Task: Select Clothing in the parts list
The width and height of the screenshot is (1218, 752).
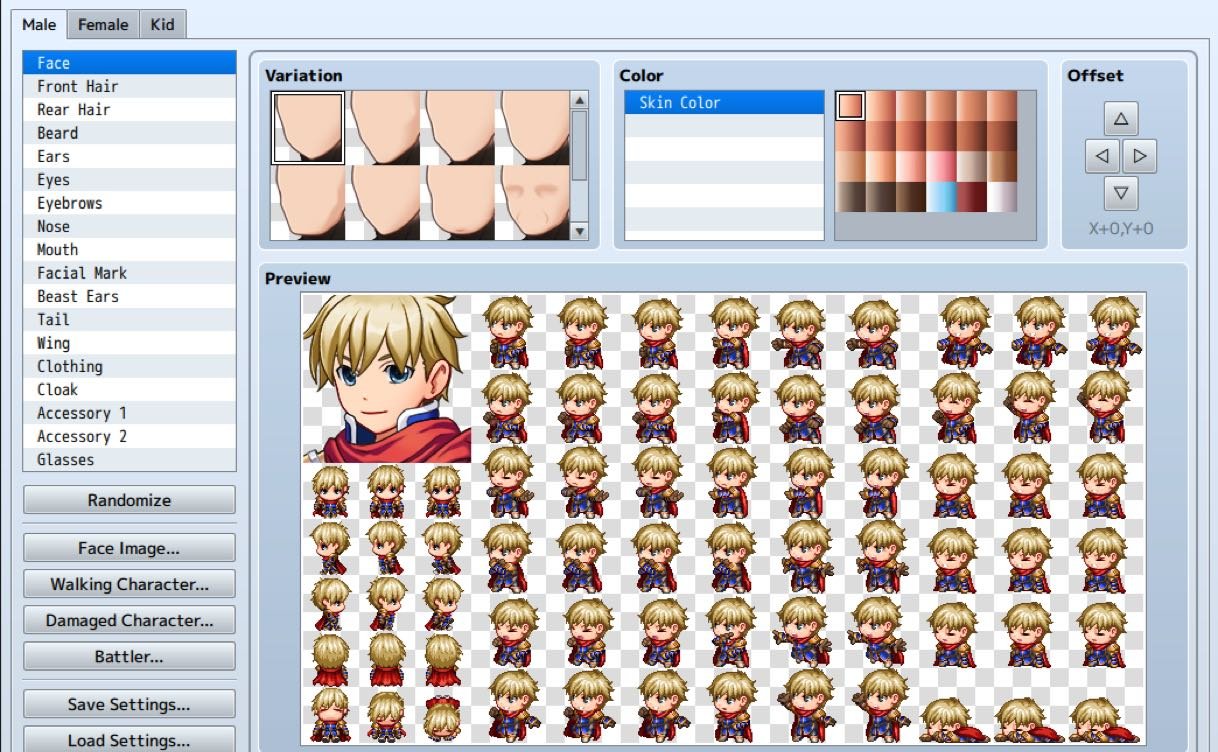Action: coord(70,366)
